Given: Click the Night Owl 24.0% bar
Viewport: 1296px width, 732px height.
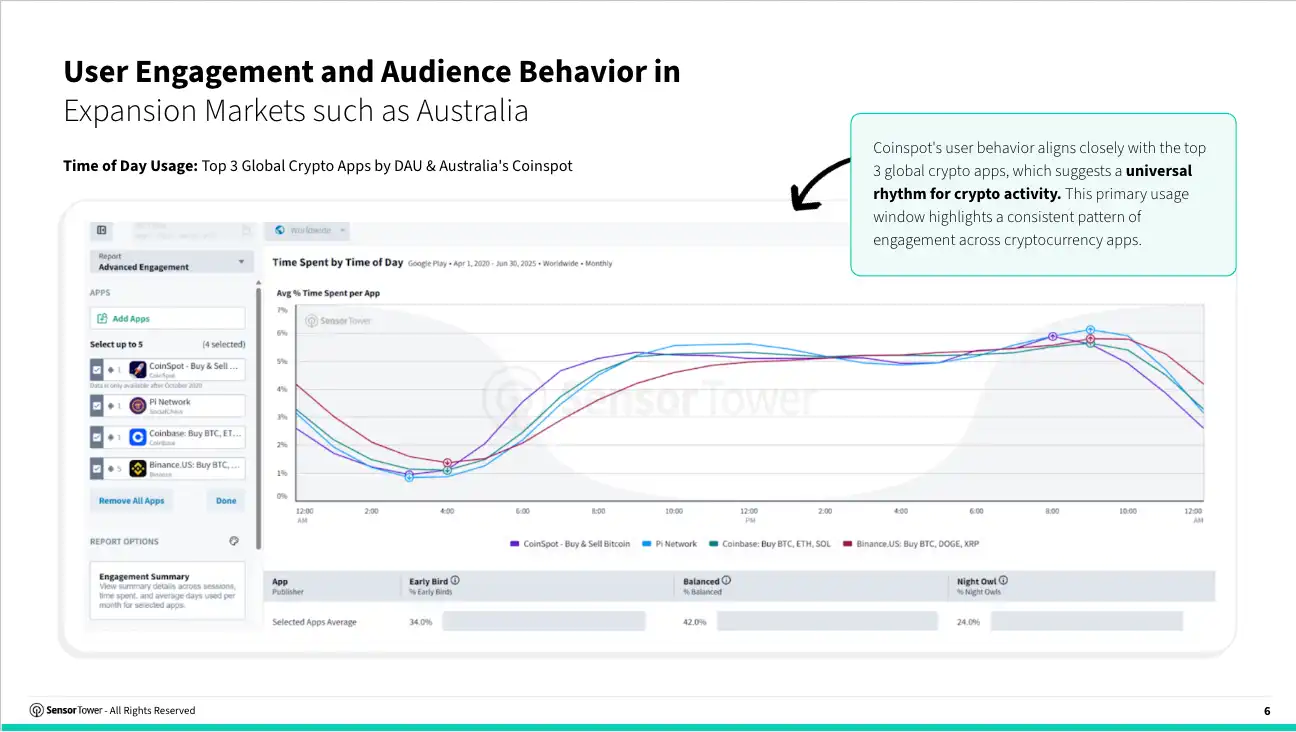Looking at the screenshot, I should pos(1086,622).
